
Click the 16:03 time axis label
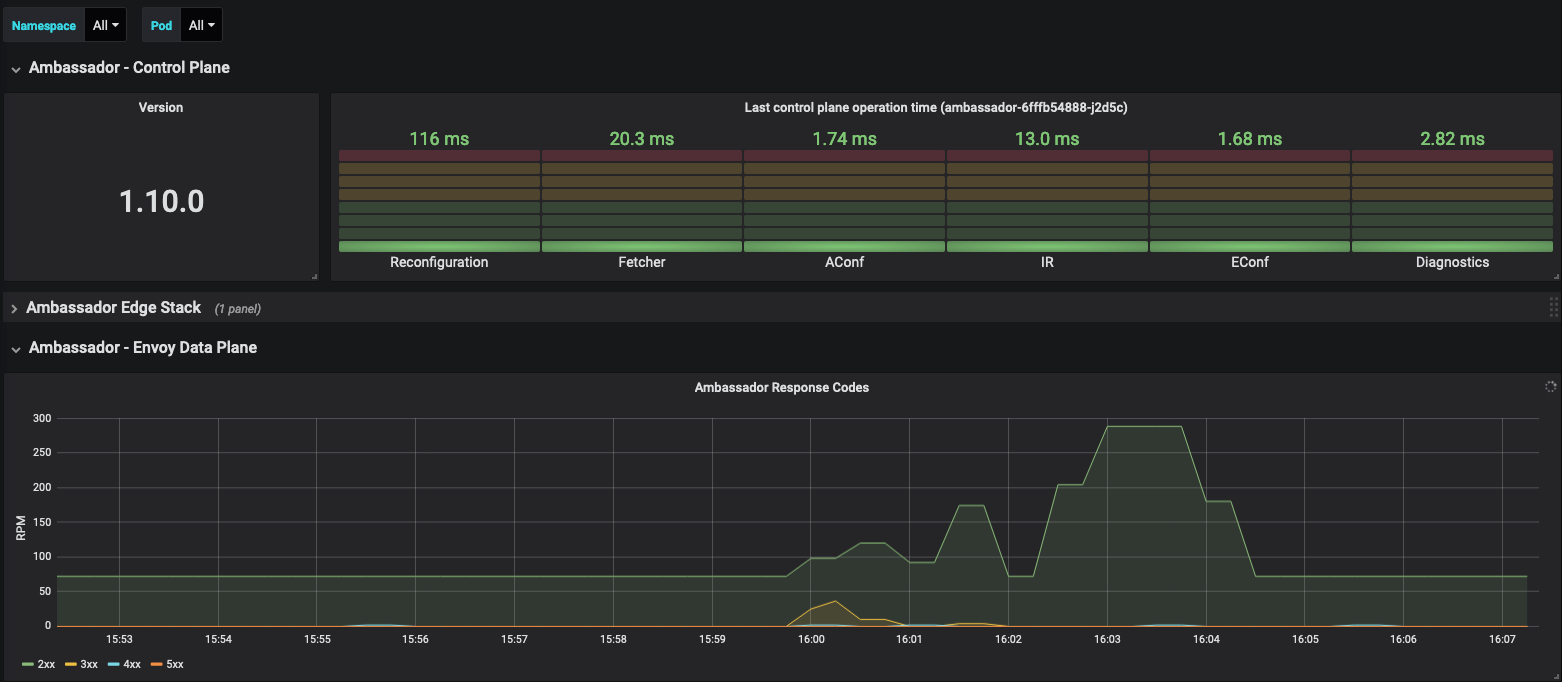coord(1108,639)
